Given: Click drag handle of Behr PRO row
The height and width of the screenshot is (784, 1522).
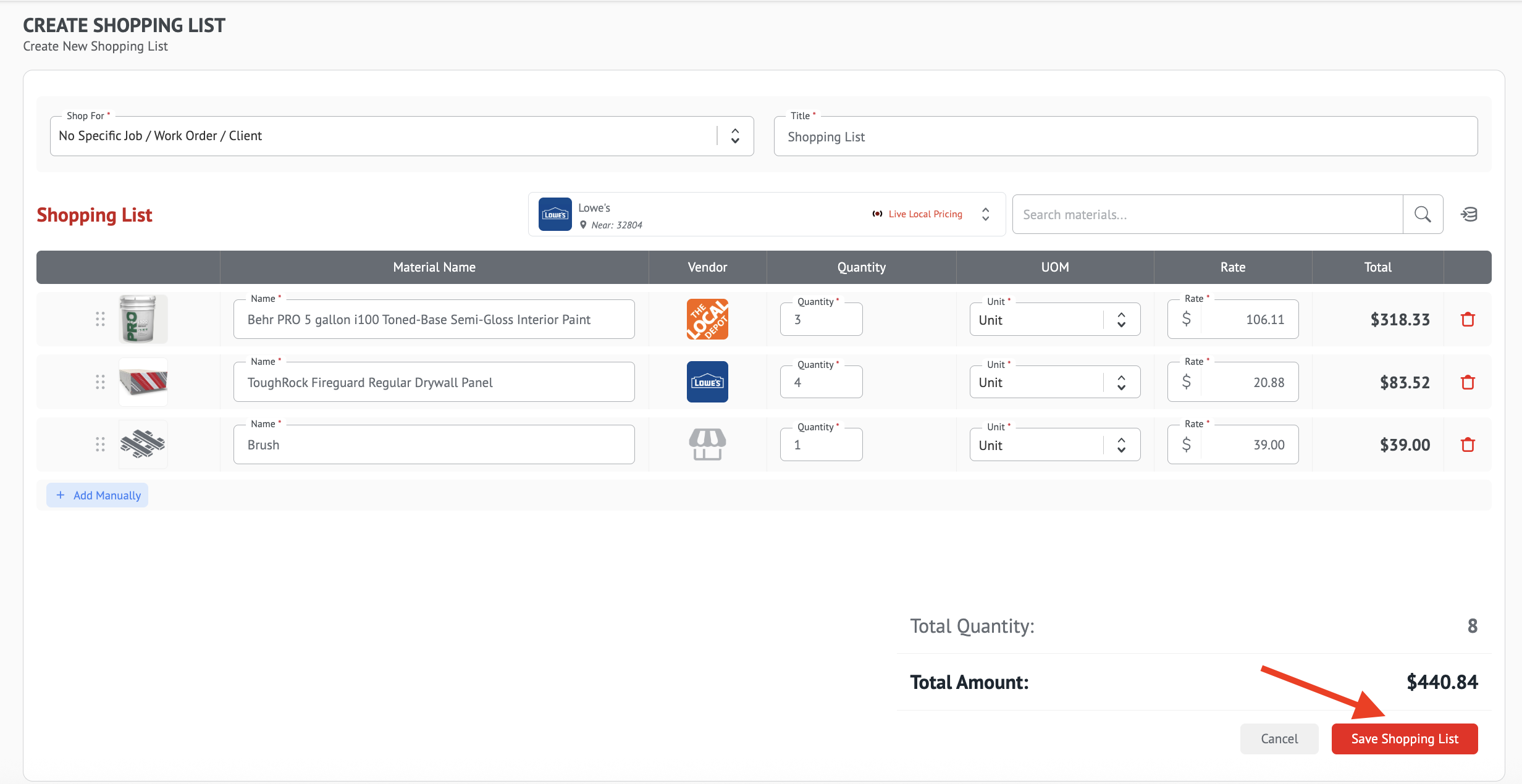Looking at the screenshot, I should pyautogui.click(x=100, y=319).
